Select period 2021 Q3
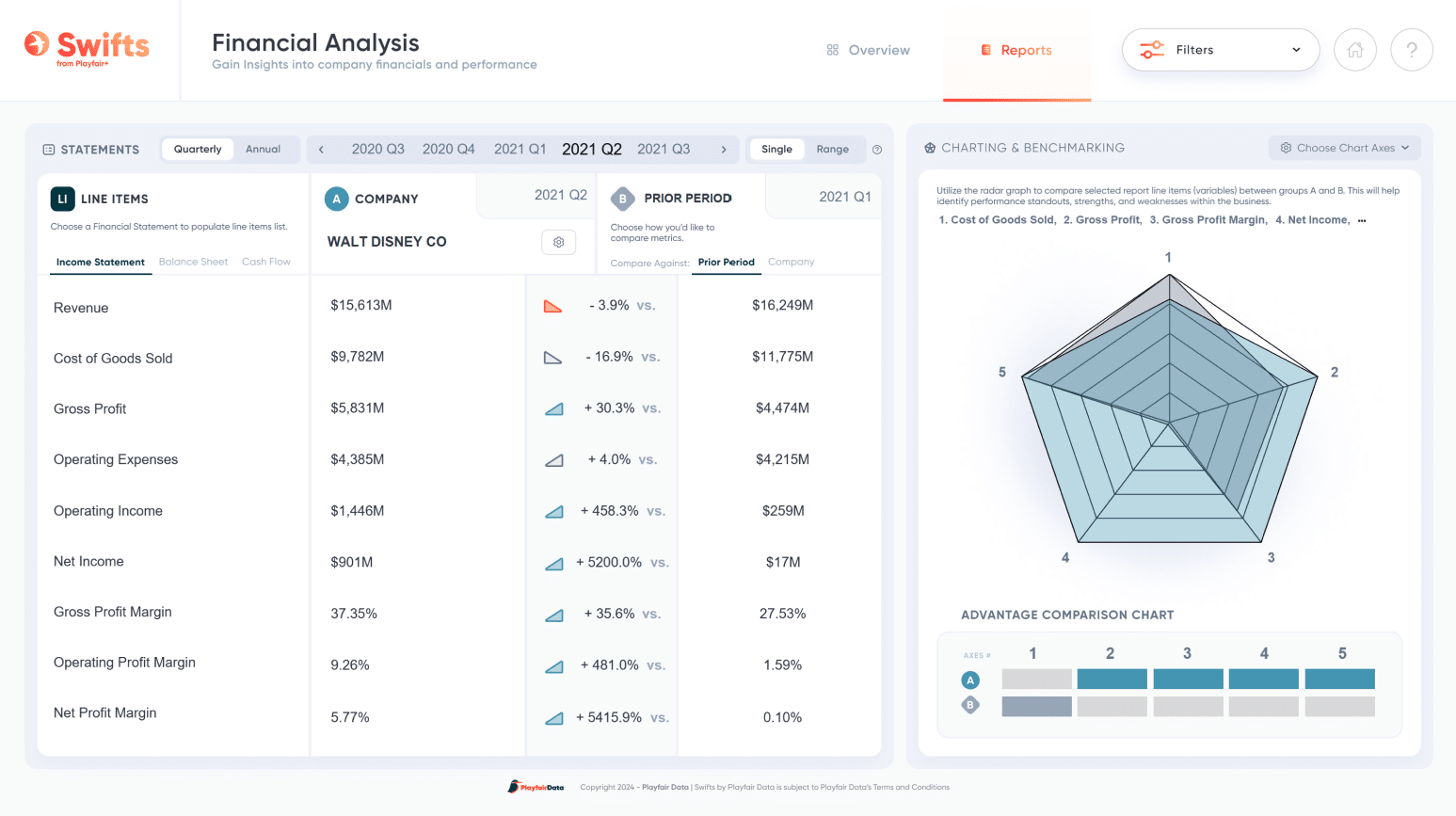This screenshot has width=1456, height=816. tap(664, 149)
